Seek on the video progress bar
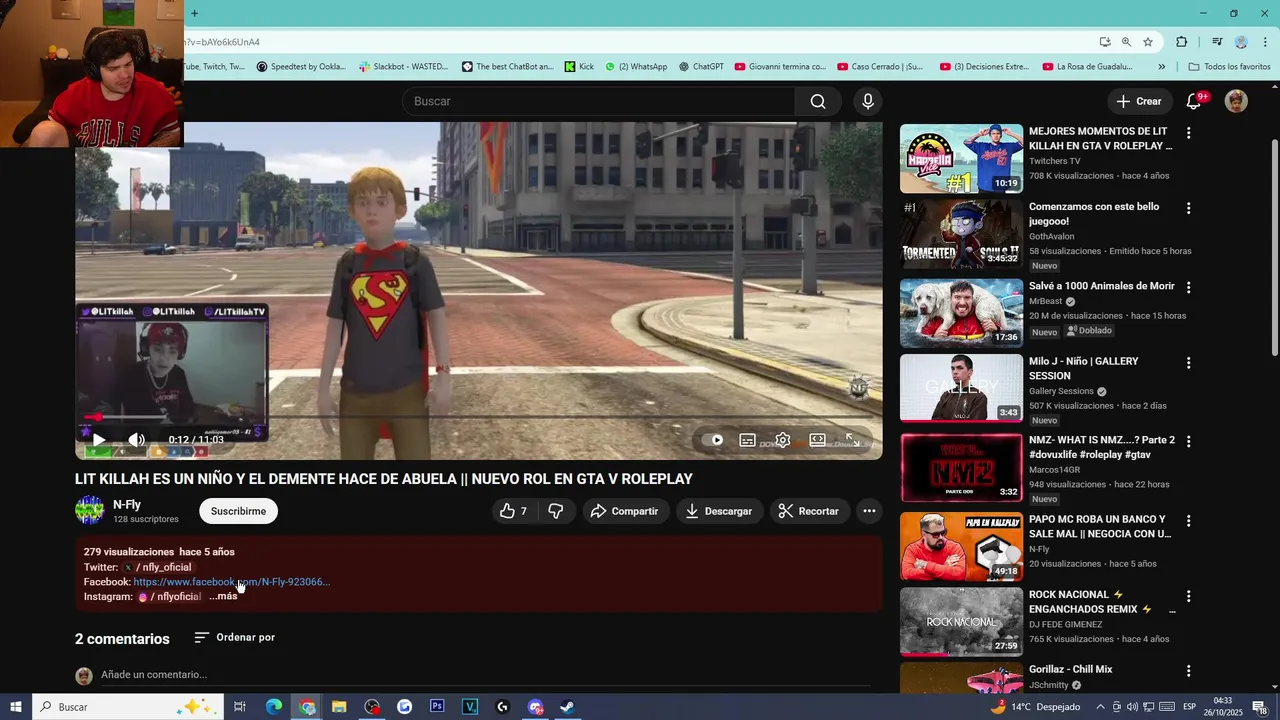 479,417
